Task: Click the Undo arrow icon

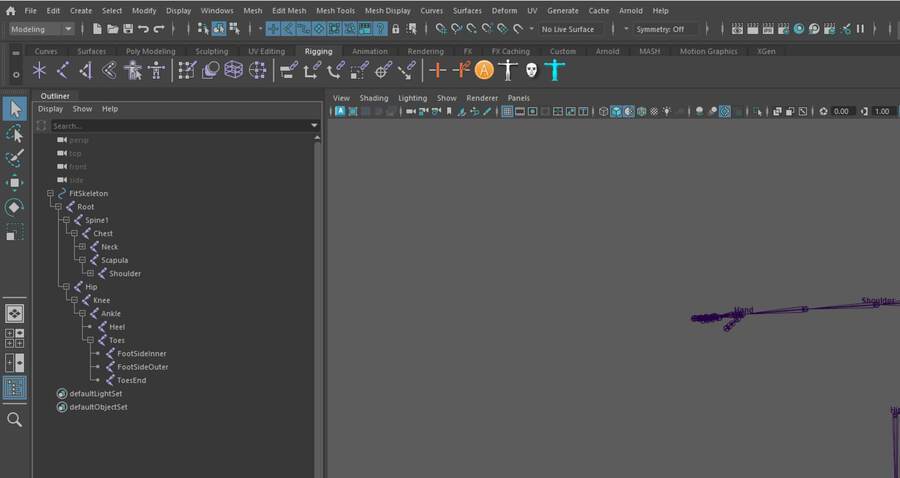Action: 144,29
